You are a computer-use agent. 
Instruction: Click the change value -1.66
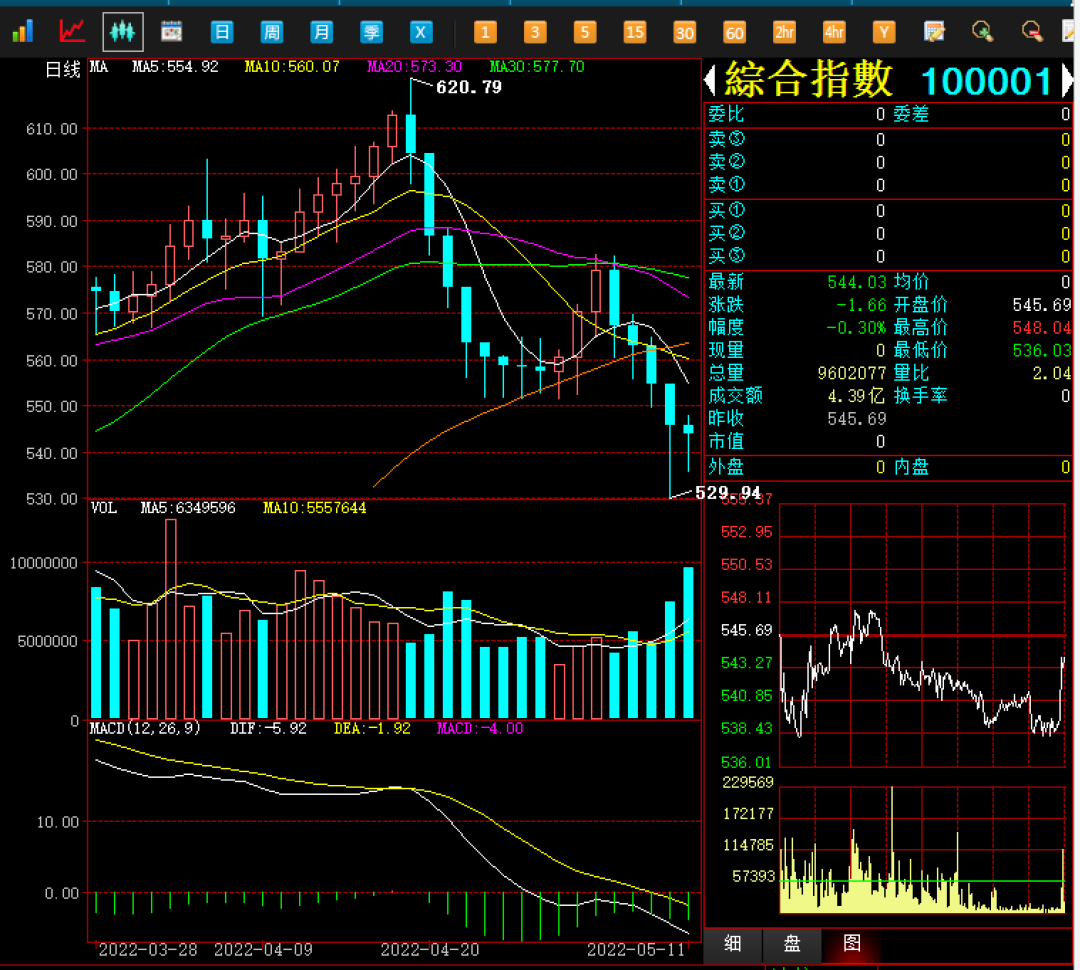[x=861, y=305]
